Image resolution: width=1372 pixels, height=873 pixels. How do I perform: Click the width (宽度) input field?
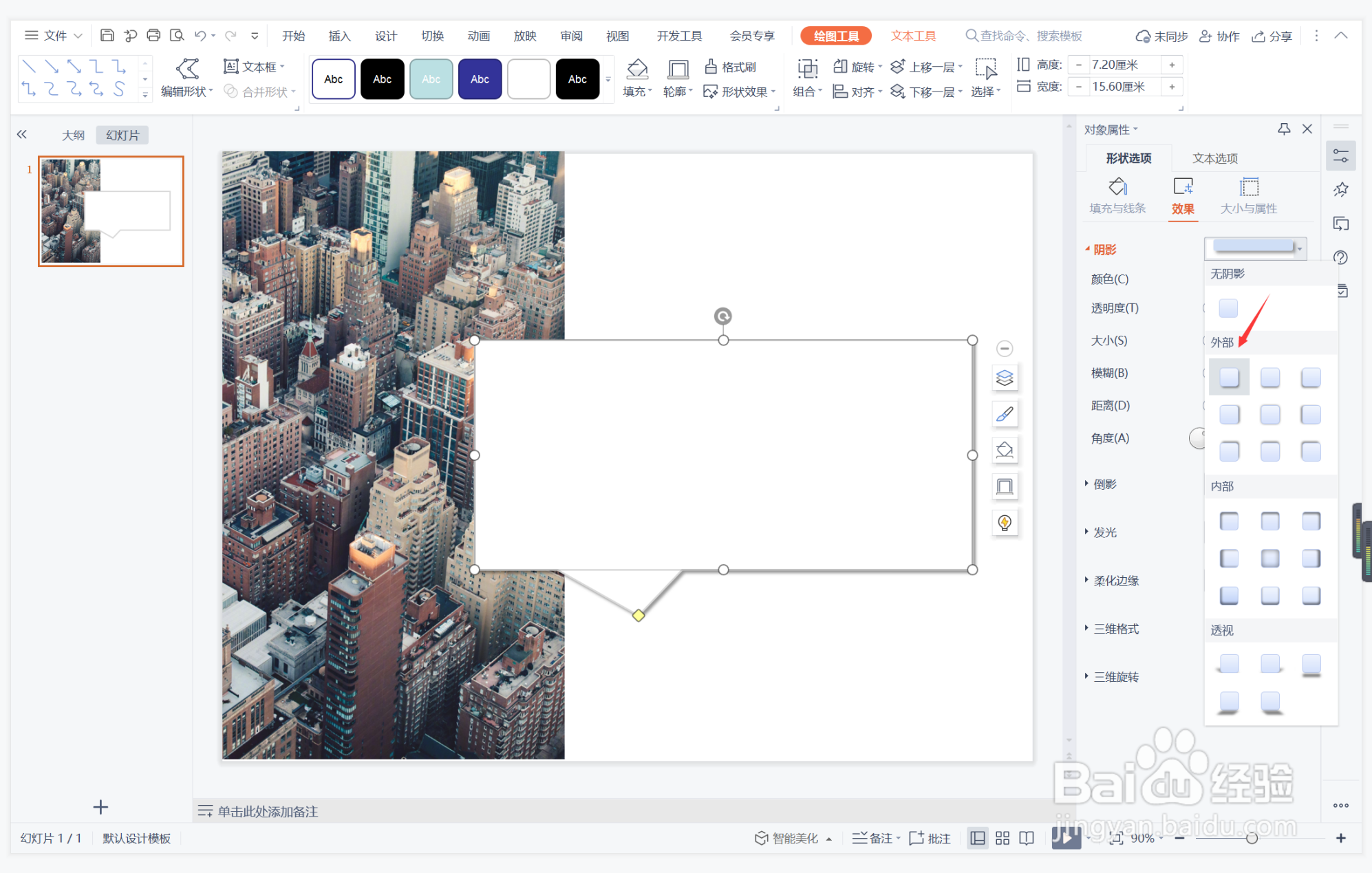point(1124,87)
